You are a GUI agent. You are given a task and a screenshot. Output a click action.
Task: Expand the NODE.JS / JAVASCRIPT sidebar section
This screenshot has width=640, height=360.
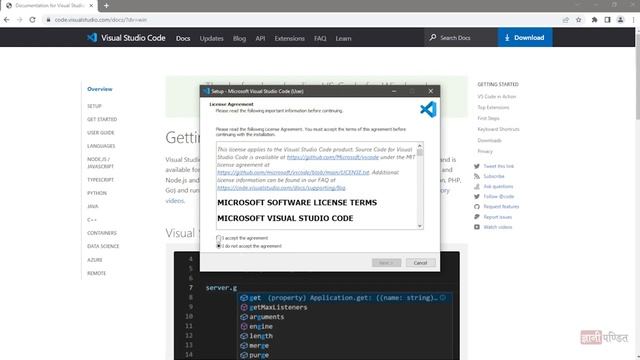pyautogui.click(x=100, y=163)
